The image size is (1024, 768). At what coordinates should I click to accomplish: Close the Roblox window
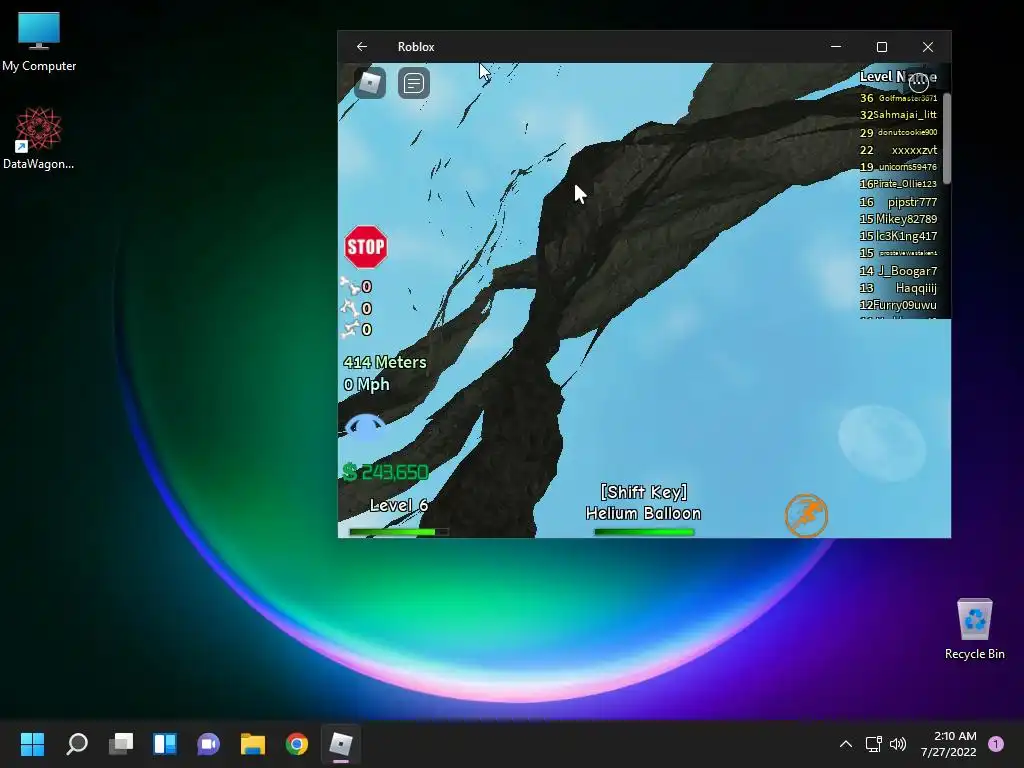pyautogui.click(x=928, y=47)
